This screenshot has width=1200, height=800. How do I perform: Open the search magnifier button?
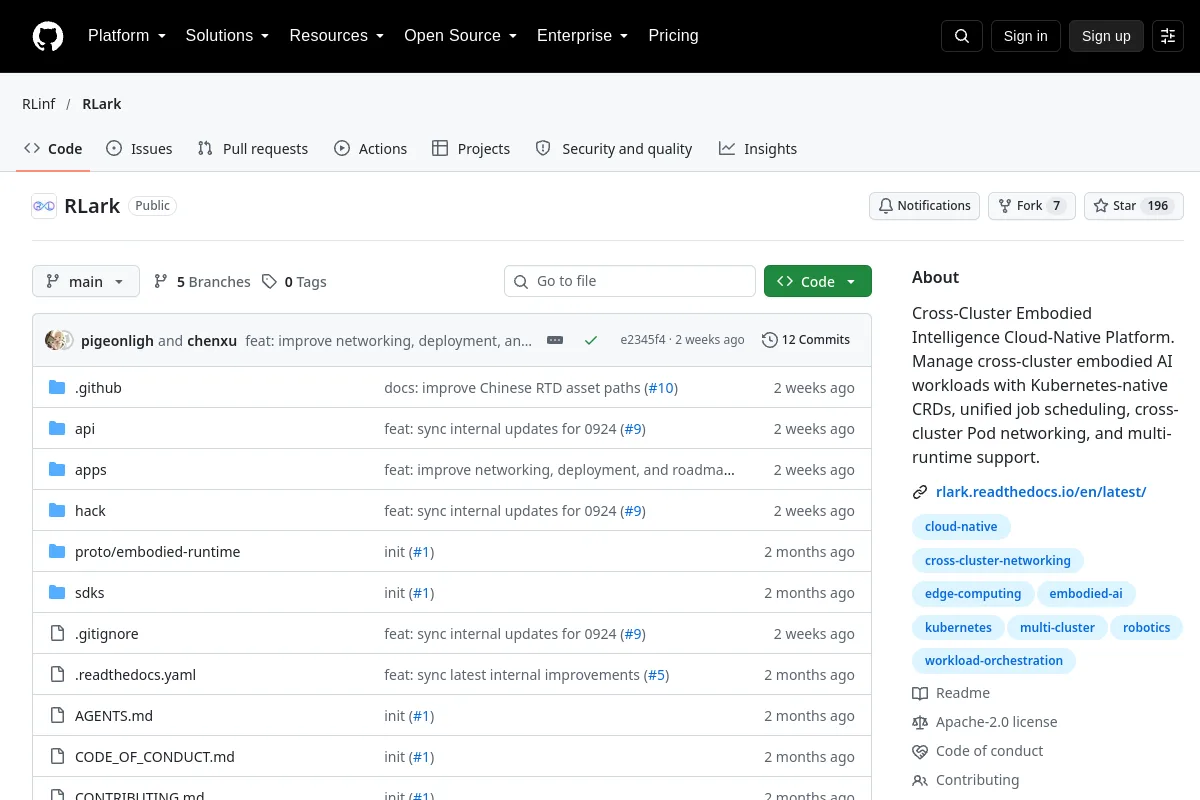962,36
